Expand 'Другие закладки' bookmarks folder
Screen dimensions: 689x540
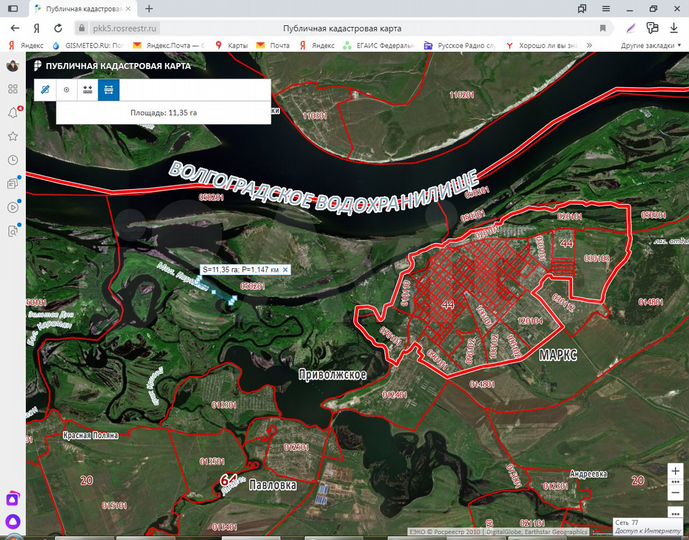[x=651, y=45]
